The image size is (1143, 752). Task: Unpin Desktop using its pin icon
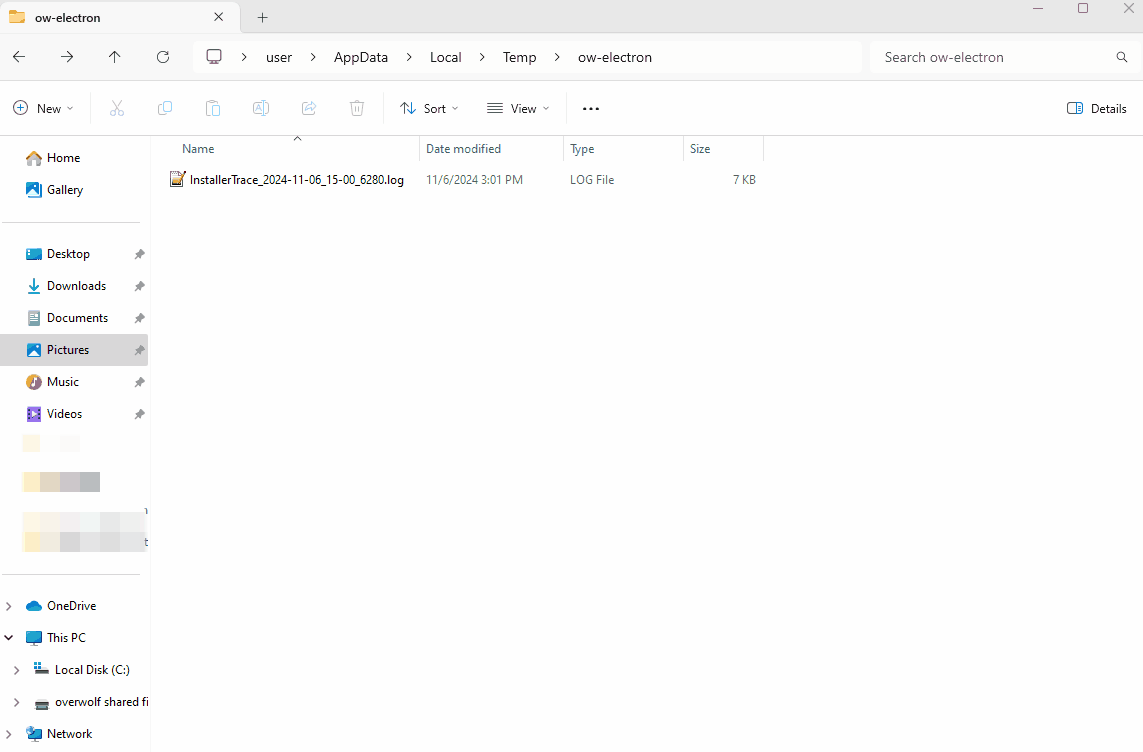(x=139, y=254)
